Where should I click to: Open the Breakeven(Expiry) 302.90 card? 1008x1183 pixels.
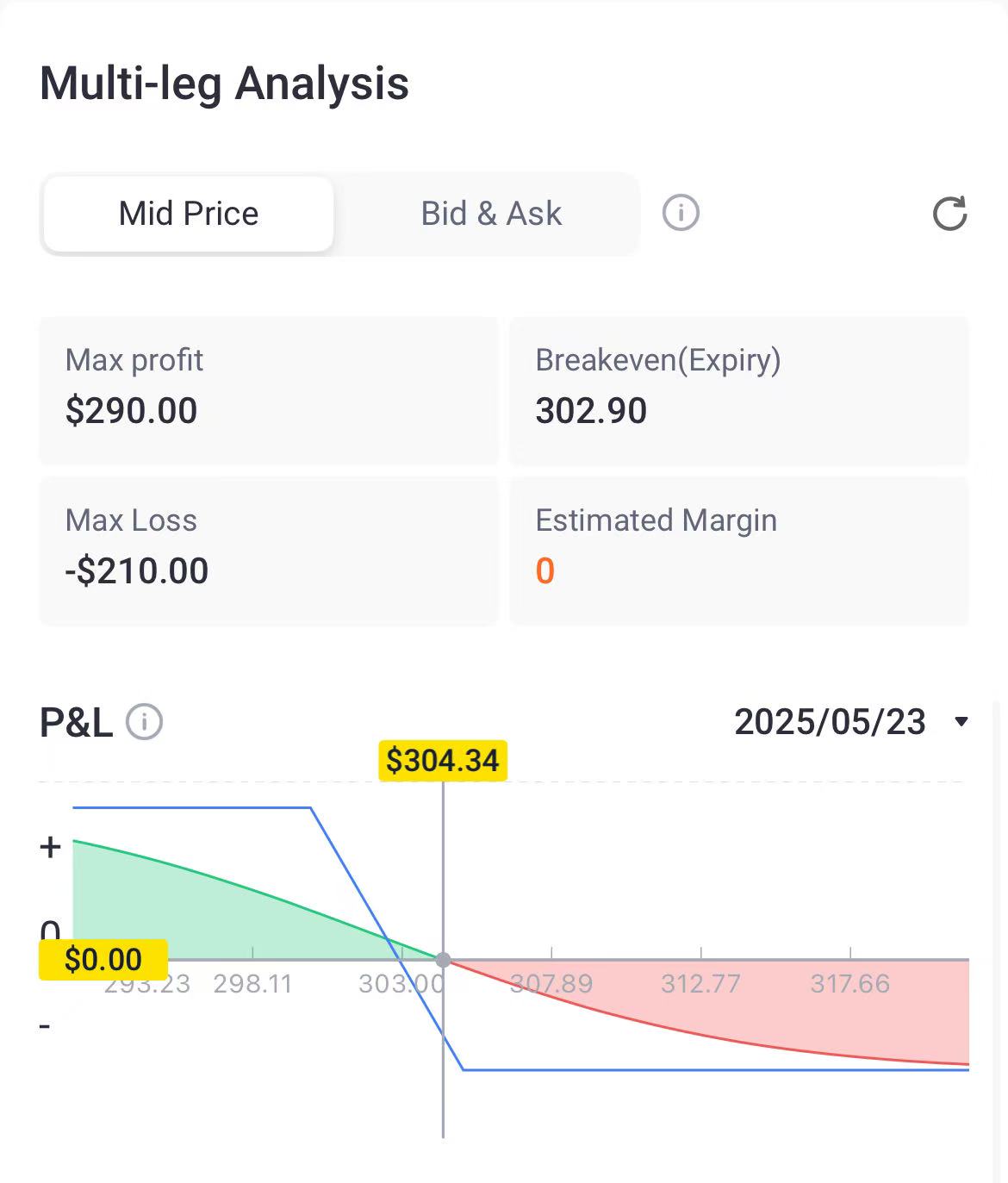click(x=739, y=390)
